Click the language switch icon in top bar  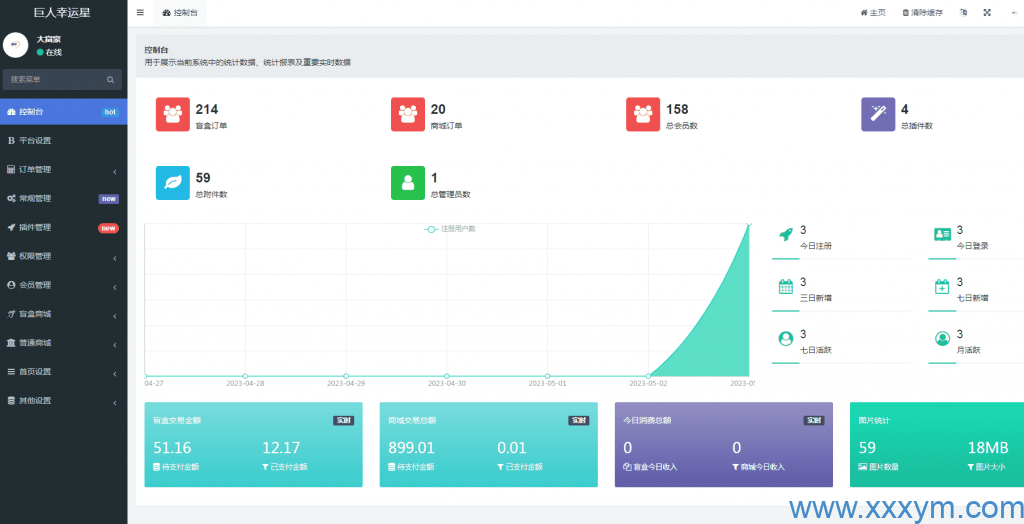pos(963,13)
